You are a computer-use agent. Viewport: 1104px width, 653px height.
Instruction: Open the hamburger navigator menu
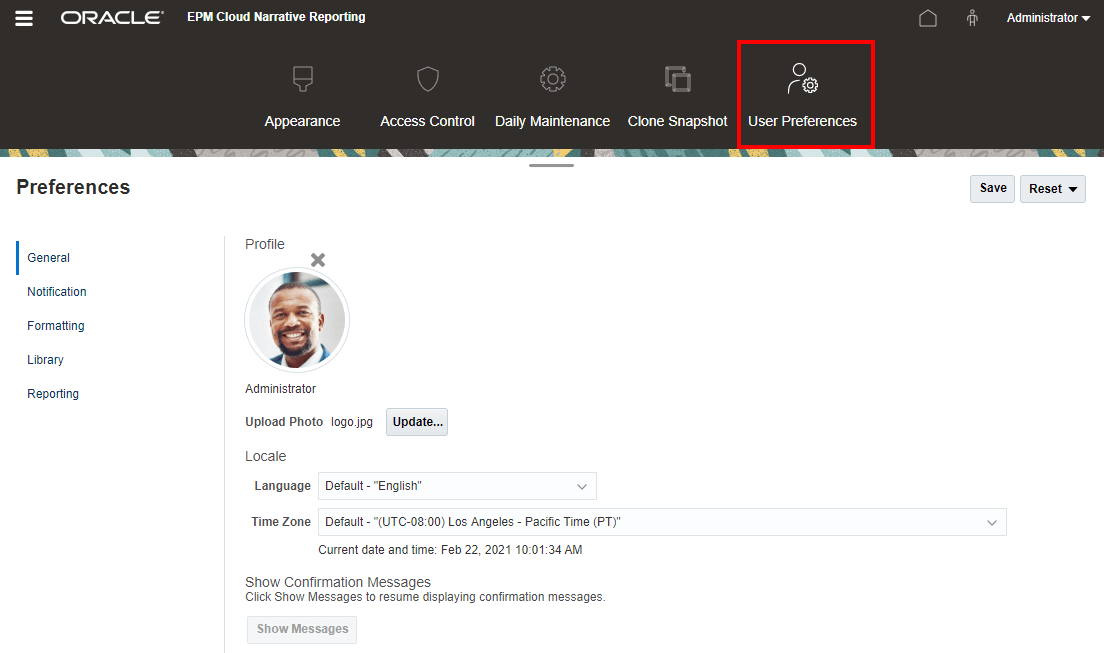click(x=24, y=18)
